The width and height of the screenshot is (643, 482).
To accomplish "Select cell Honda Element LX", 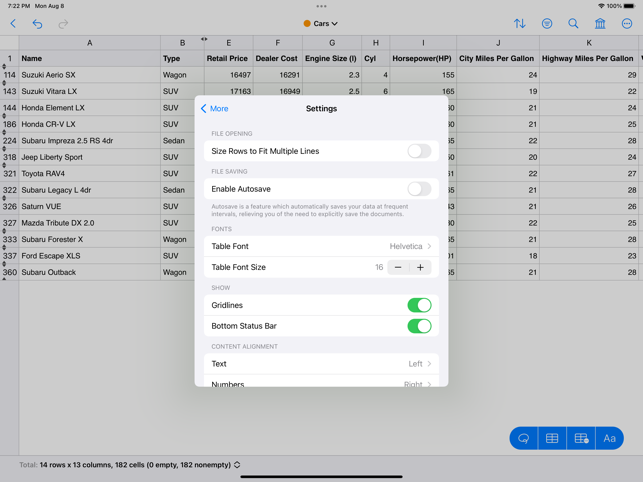I will (89, 108).
